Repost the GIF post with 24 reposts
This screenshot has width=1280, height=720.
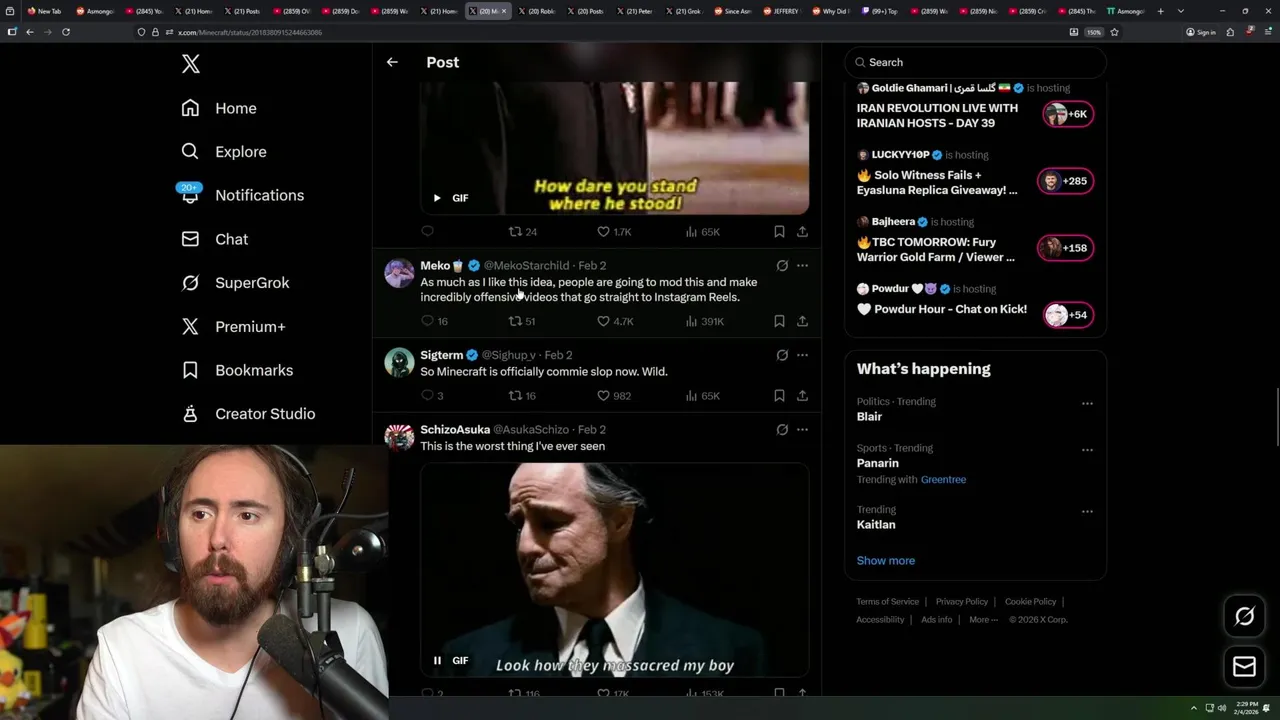click(x=522, y=232)
